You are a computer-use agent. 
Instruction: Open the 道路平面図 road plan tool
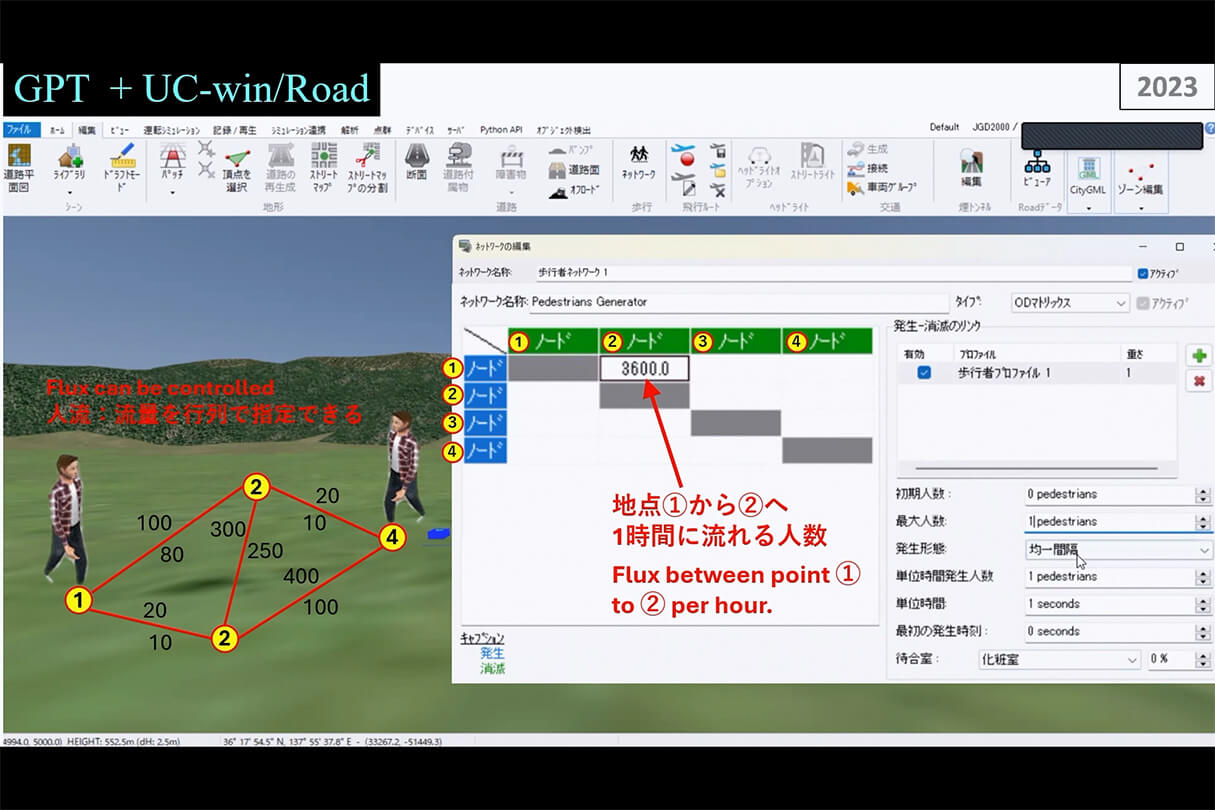[x=19, y=166]
